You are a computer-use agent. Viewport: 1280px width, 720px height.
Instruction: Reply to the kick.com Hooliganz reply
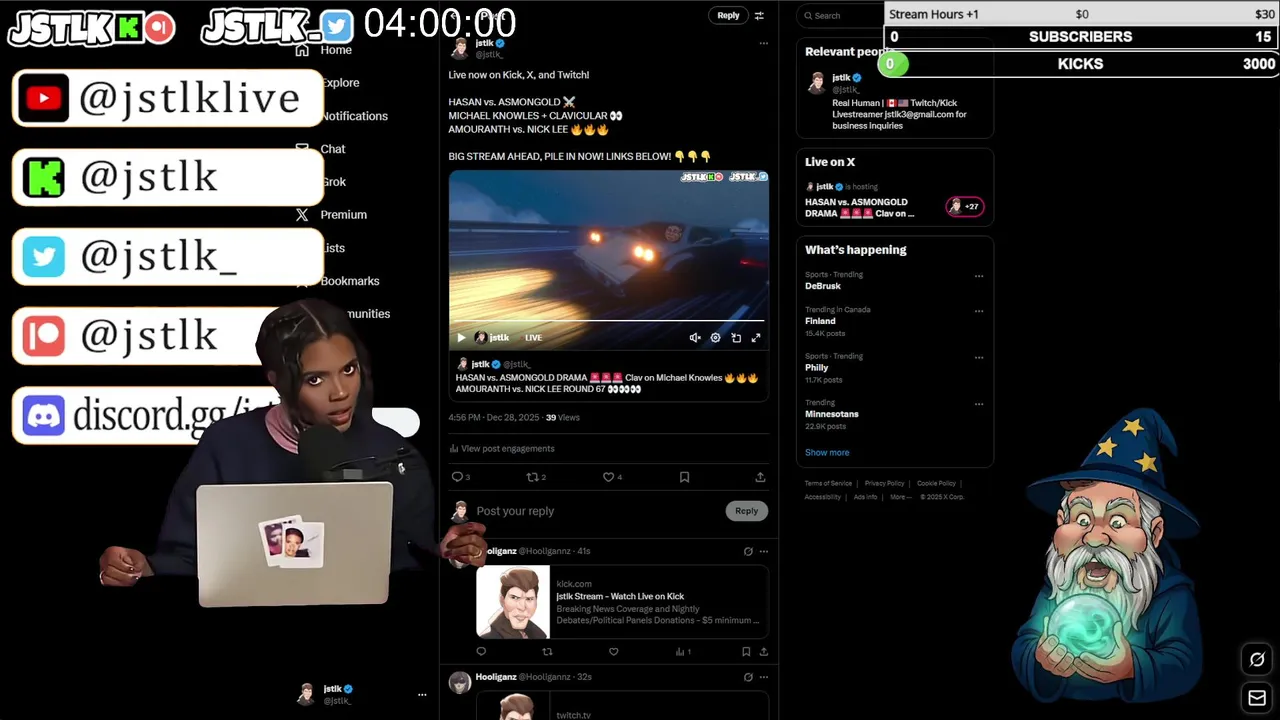coord(481,652)
